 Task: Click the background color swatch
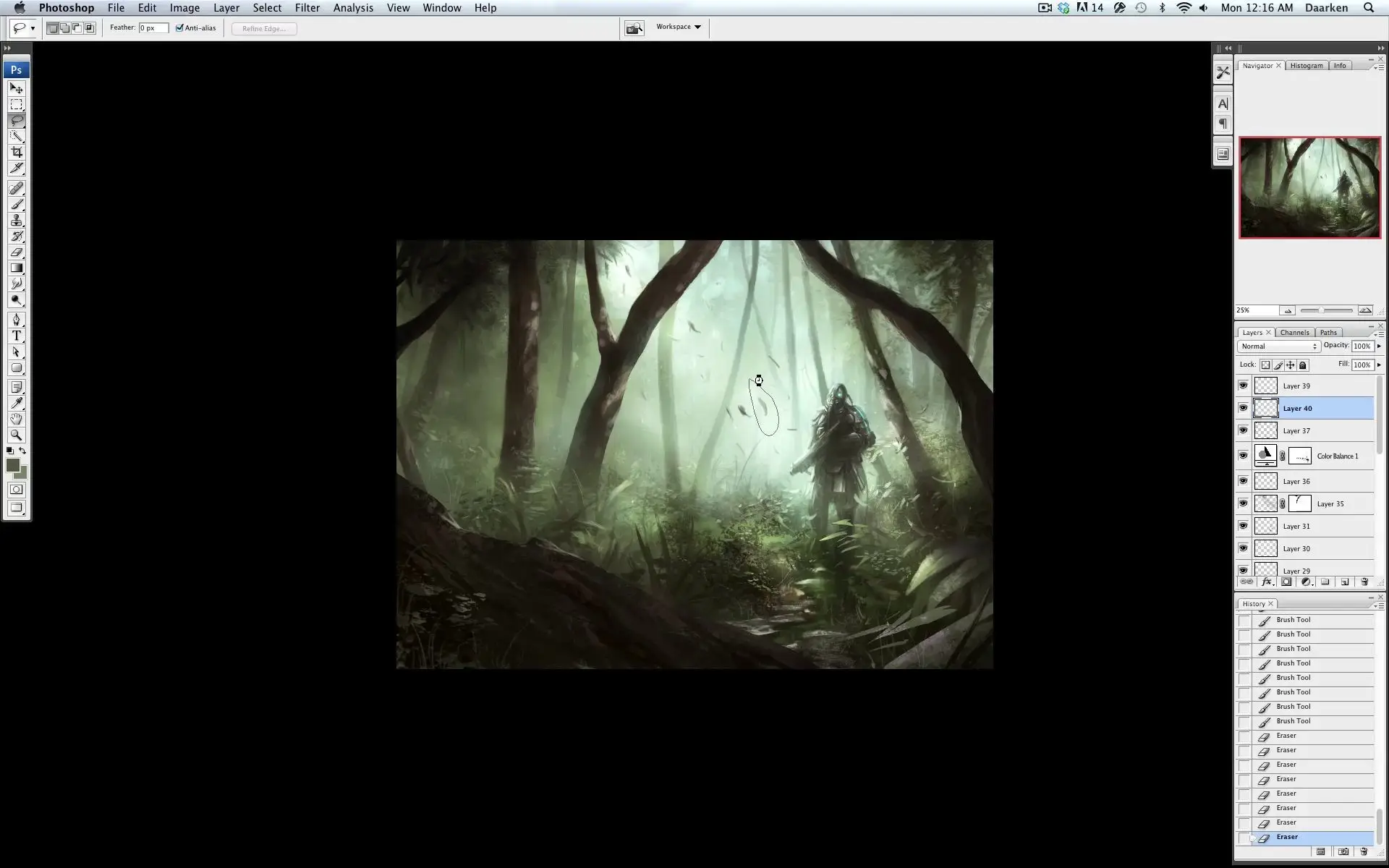23,474
